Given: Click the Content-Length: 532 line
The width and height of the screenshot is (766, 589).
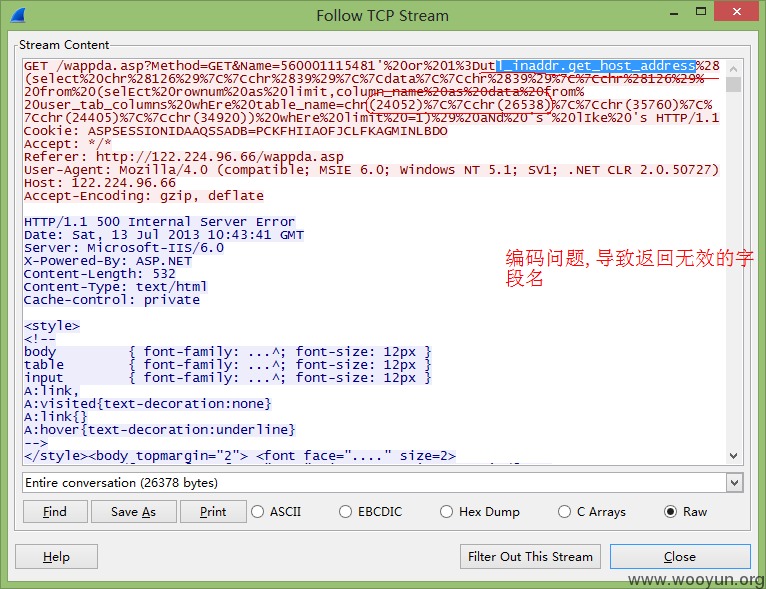Looking at the screenshot, I should point(100,273).
